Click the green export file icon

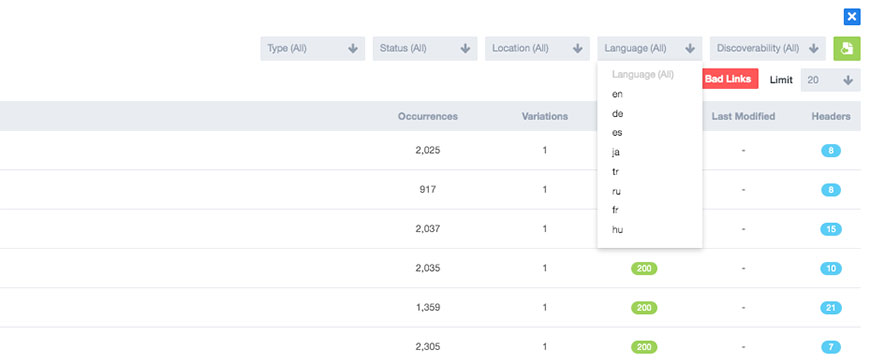847,49
